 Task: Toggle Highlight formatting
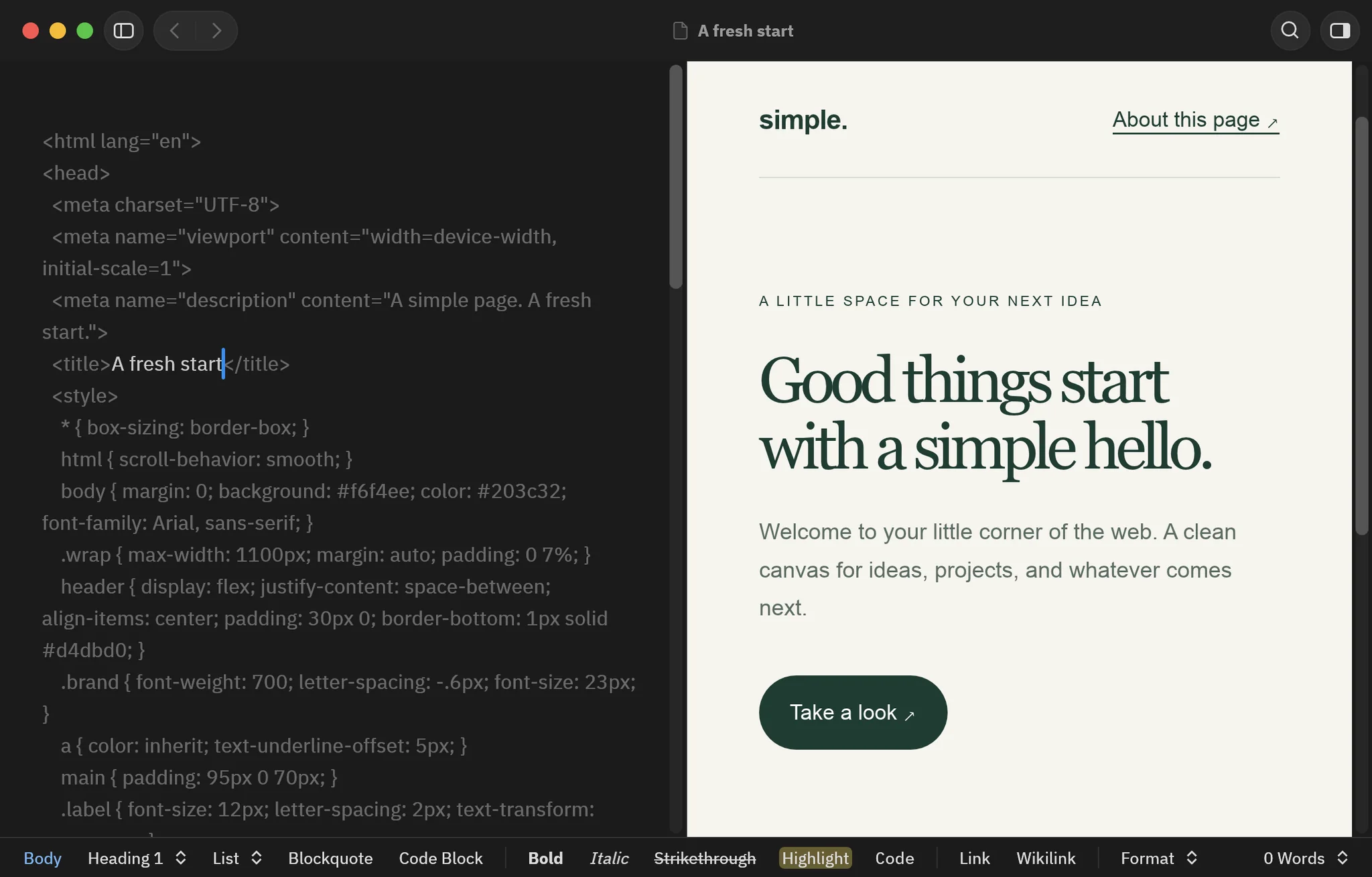(815, 858)
